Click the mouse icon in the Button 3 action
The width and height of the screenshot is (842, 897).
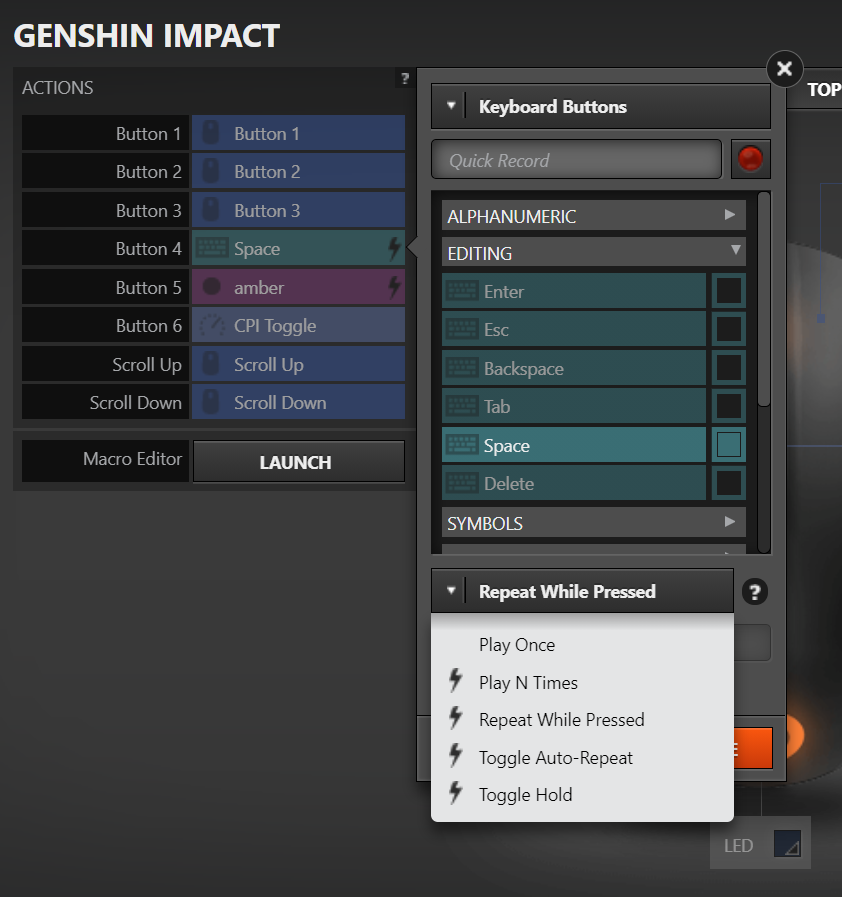coord(211,209)
